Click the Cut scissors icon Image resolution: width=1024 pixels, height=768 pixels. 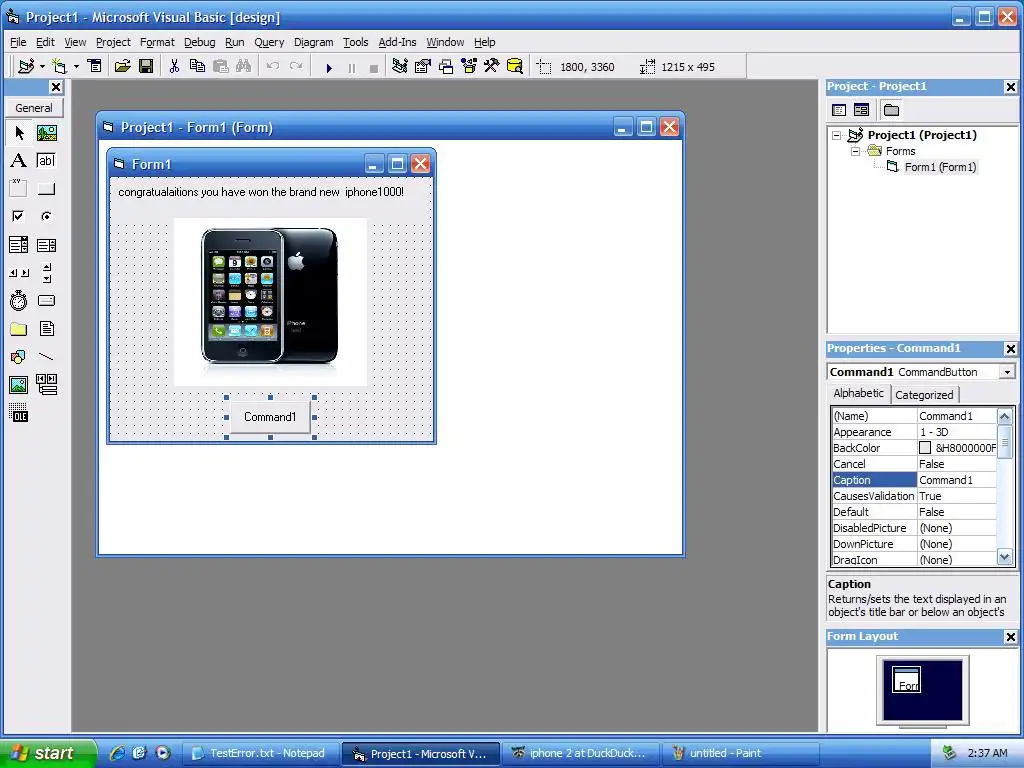pyautogui.click(x=174, y=67)
